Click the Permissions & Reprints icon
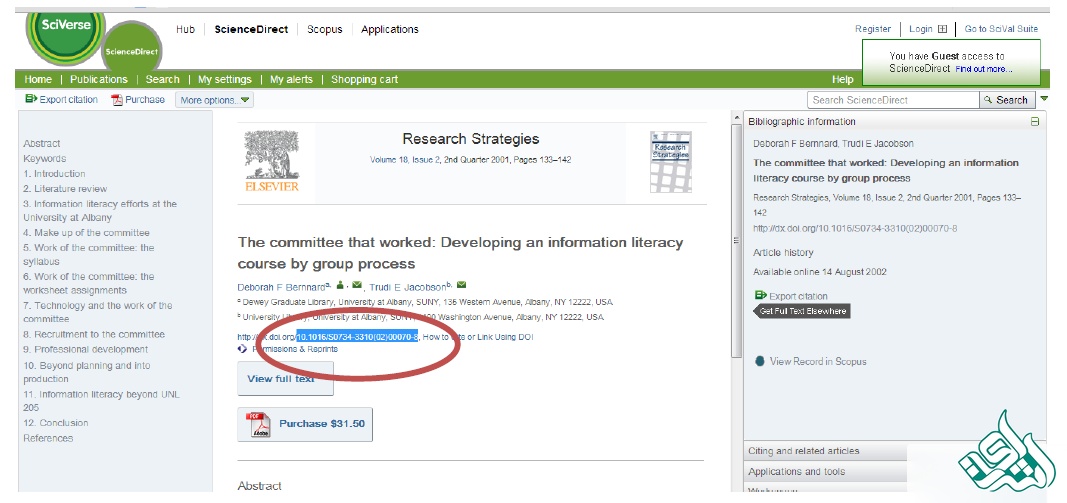 coord(242,348)
